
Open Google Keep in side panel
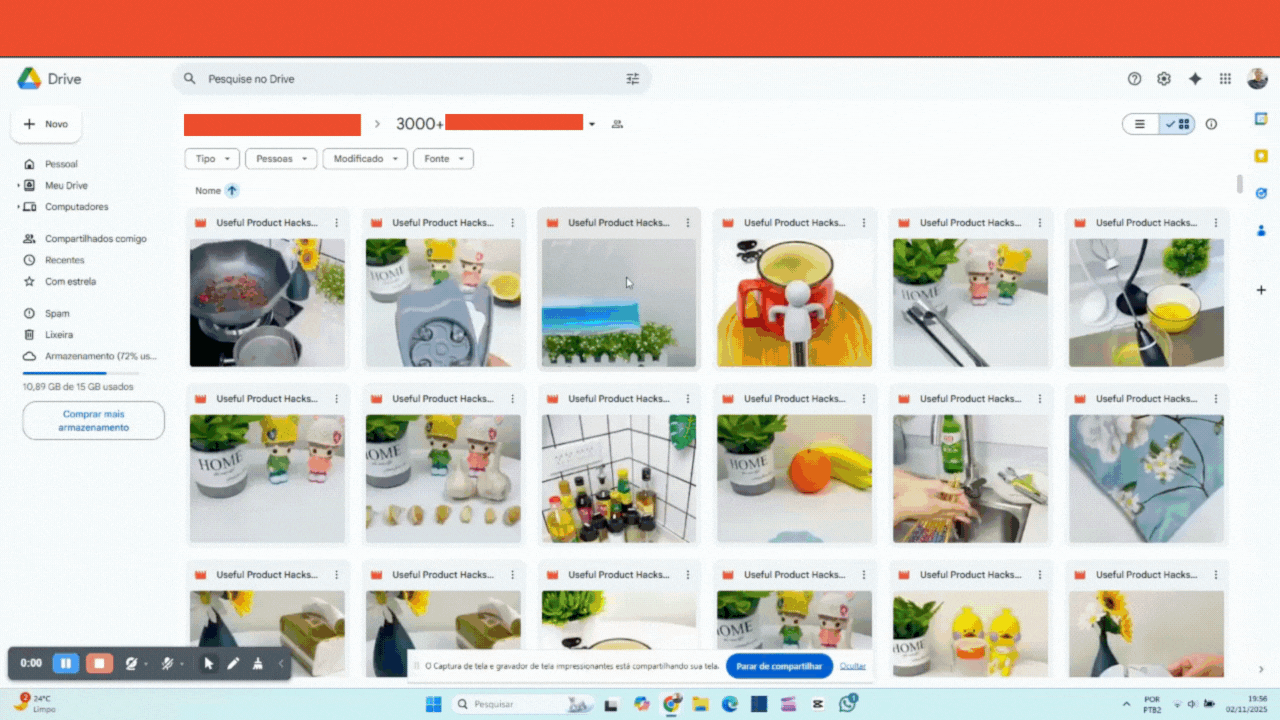1261,156
